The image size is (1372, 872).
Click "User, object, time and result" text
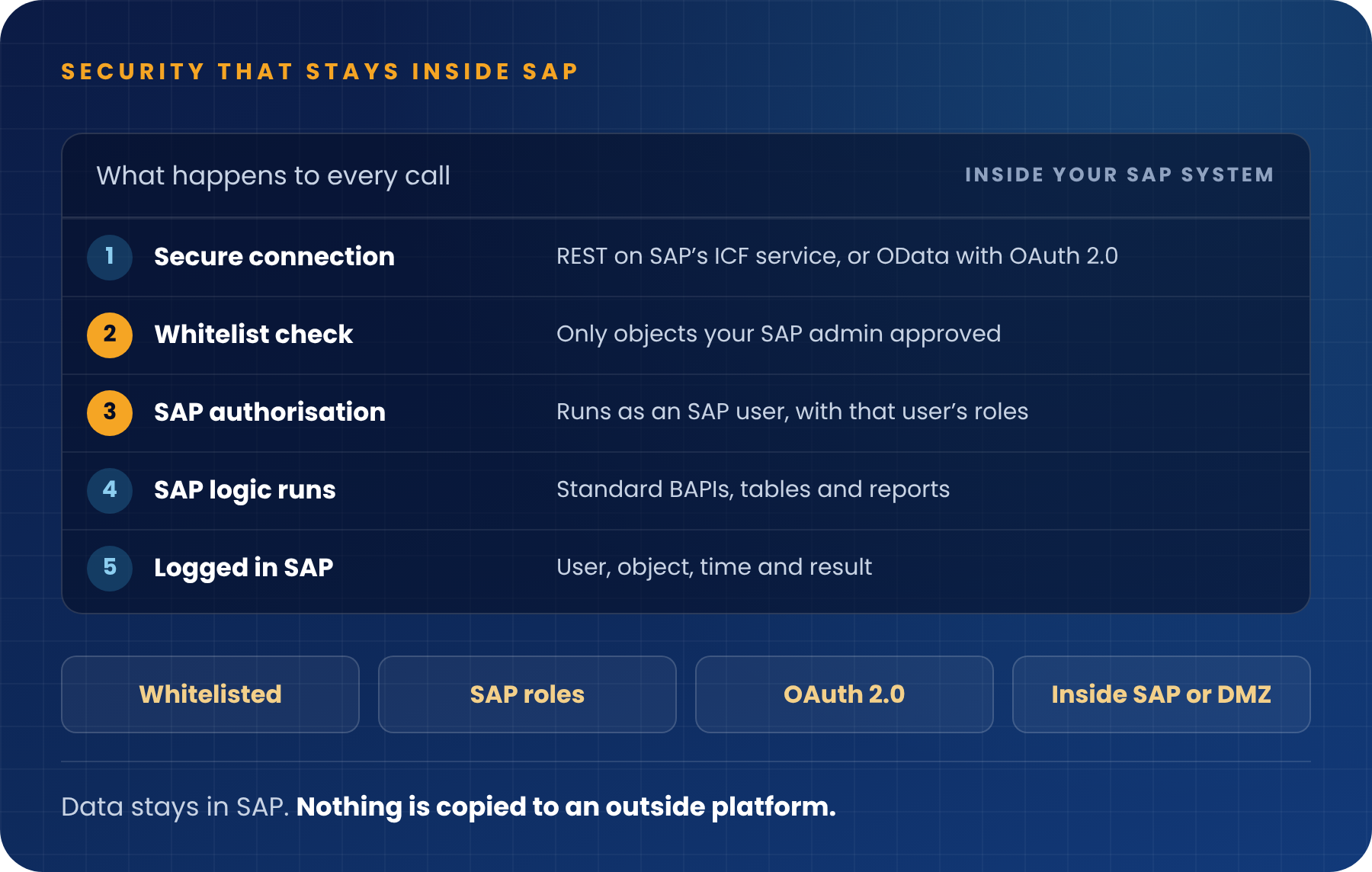[714, 567]
